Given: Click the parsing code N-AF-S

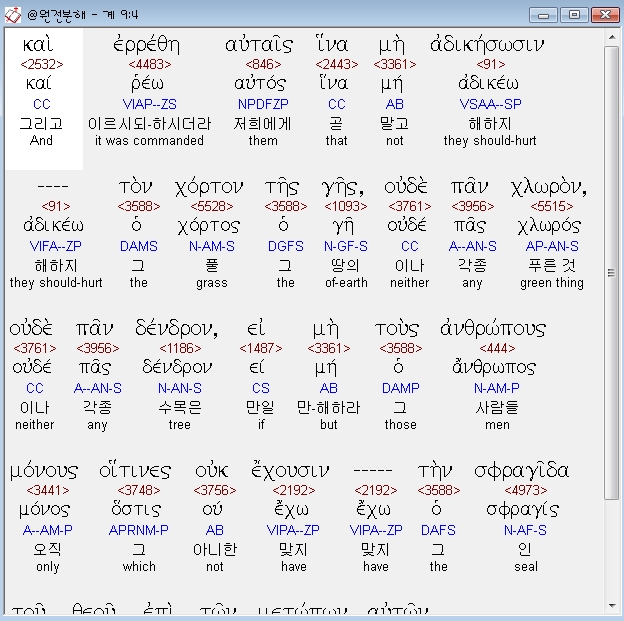Looking at the screenshot, I should coord(526,530).
